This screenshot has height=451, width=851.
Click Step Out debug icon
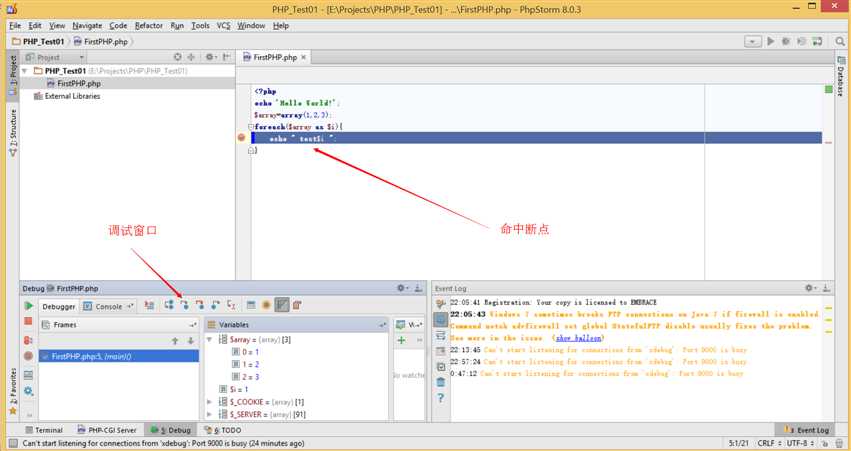tap(215, 306)
